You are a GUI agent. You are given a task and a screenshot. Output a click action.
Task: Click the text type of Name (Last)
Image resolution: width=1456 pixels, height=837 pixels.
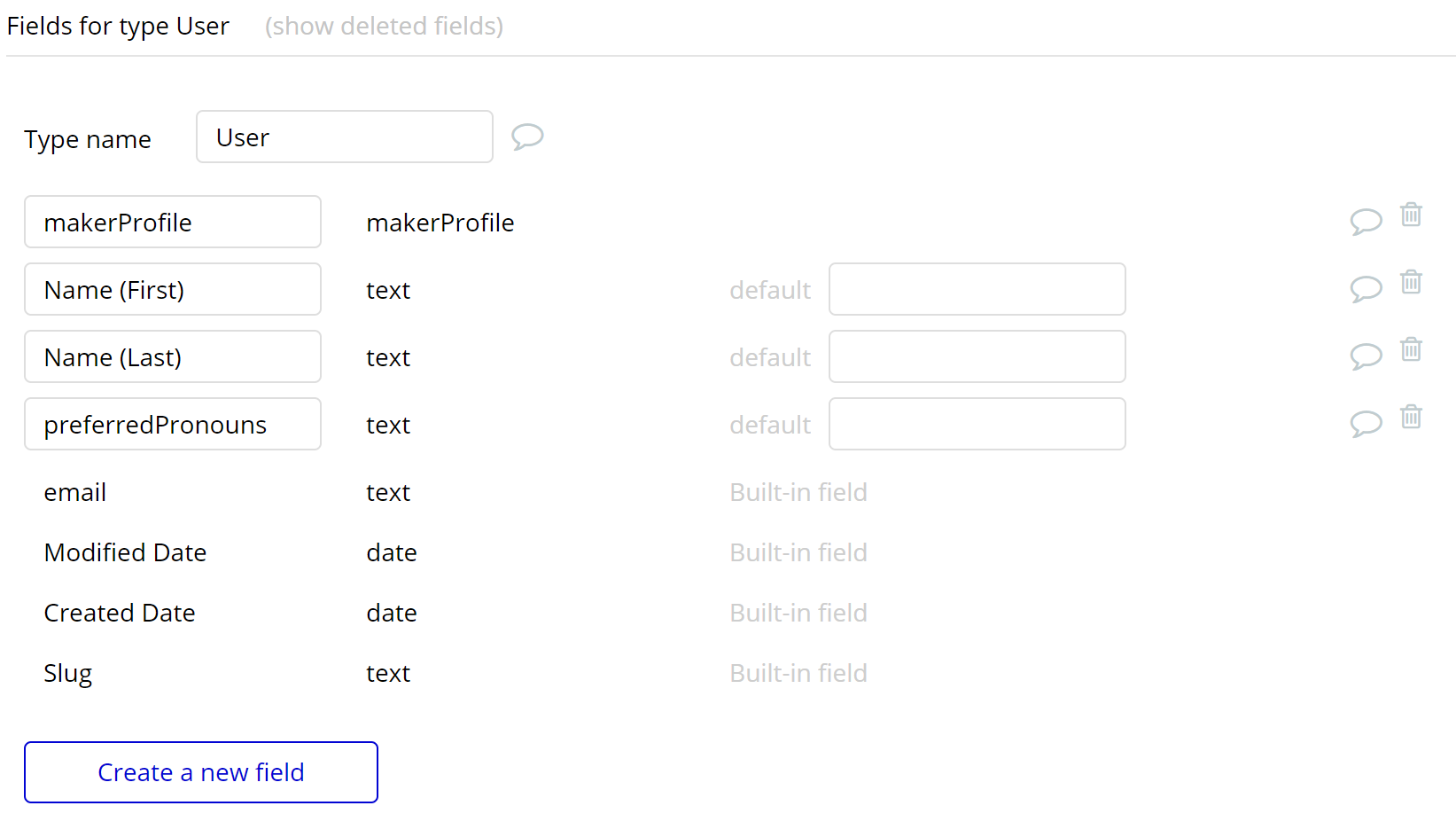point(388,358)
